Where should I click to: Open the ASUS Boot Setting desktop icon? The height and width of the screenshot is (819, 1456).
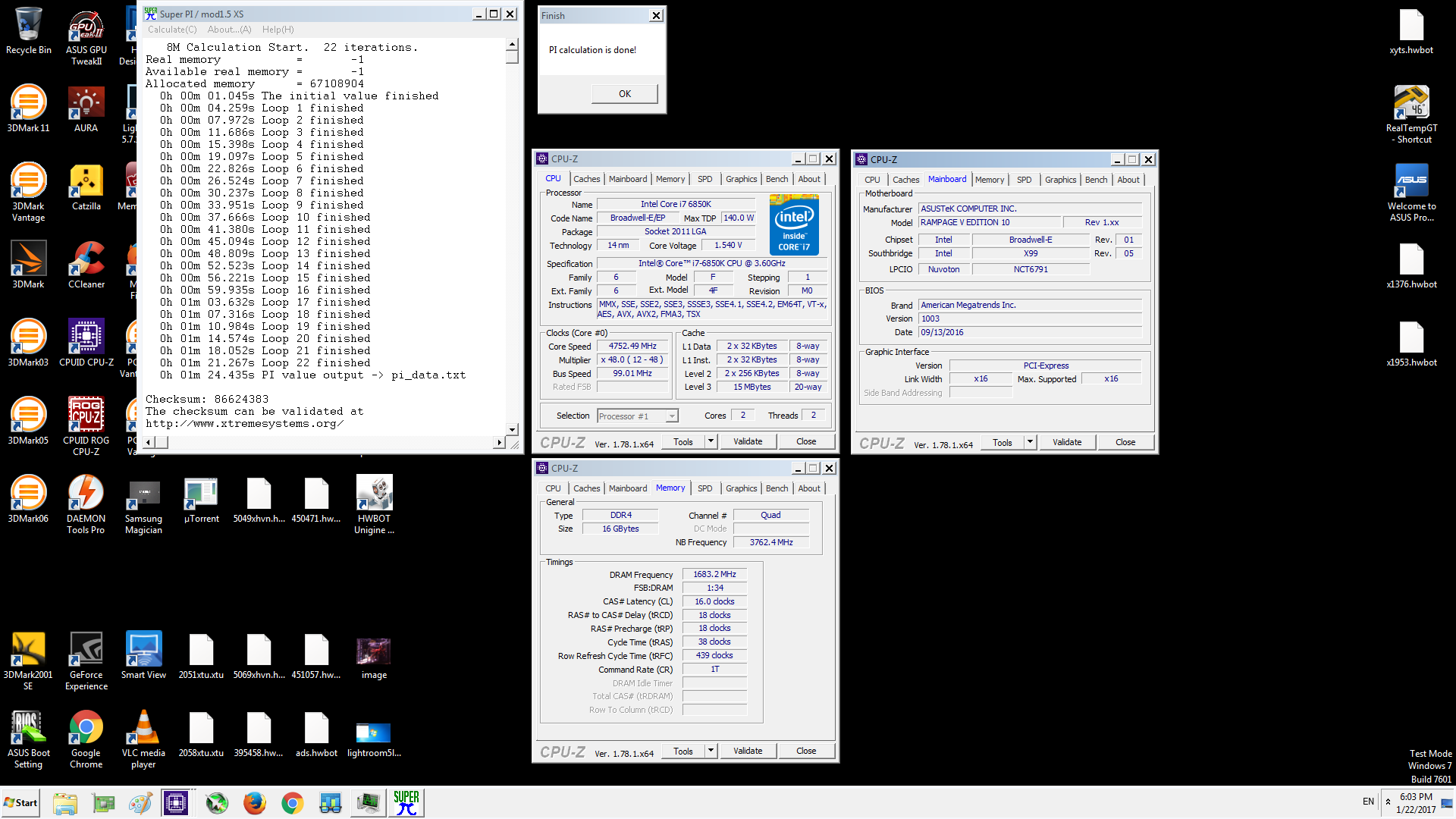(28, 739)
